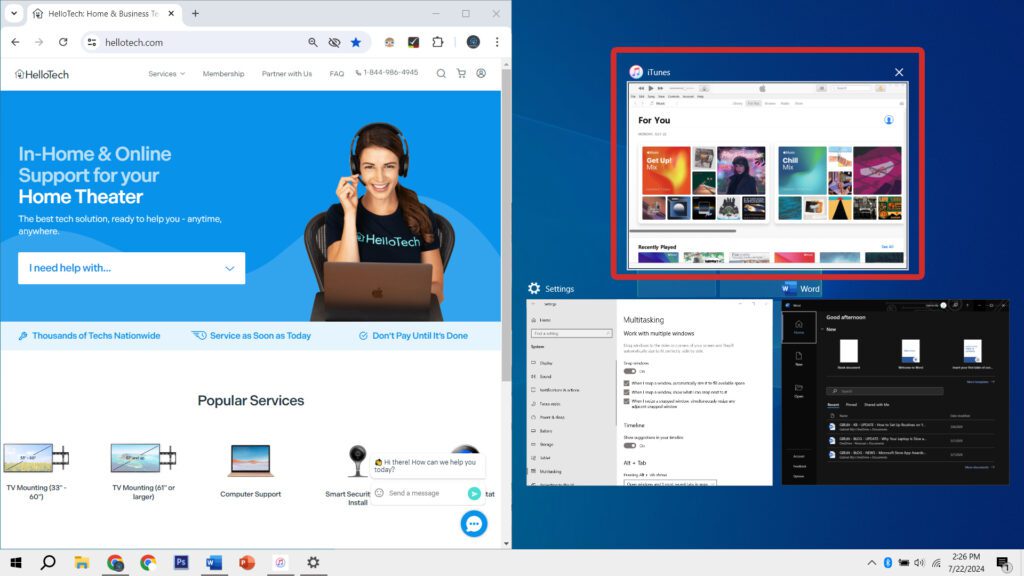Open the FAQ navigation item
Image resolution: width=1024 pixels, height=576 pixels.
click(x=337, y=73)
